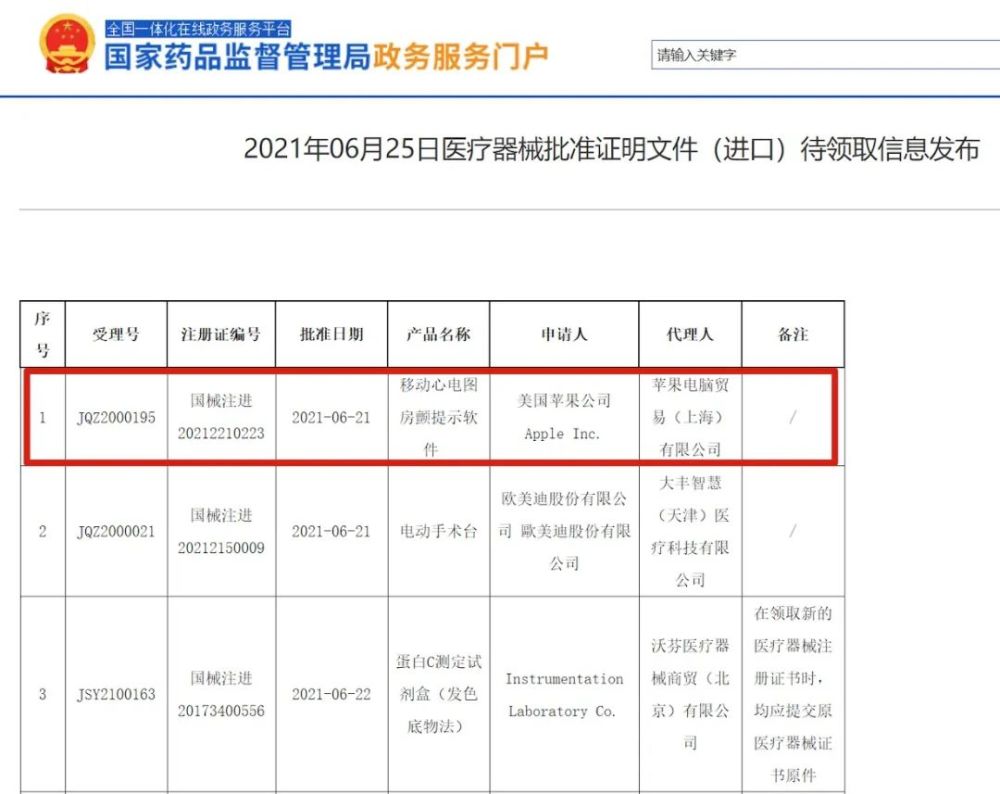
Task: Click the 序号 column header
Action: (42, 334)
